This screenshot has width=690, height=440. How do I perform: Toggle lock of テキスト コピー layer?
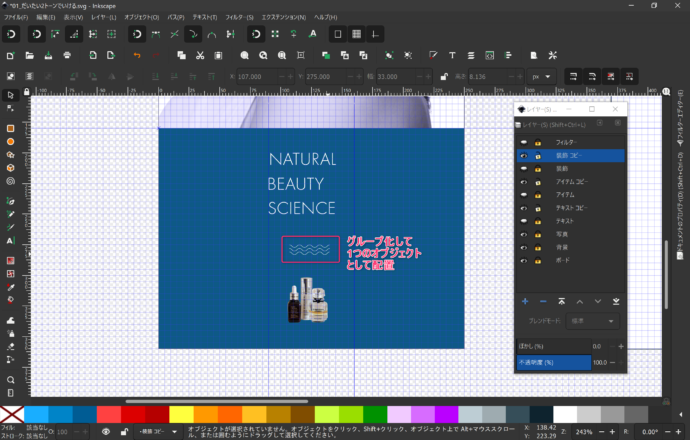[538, 208]
